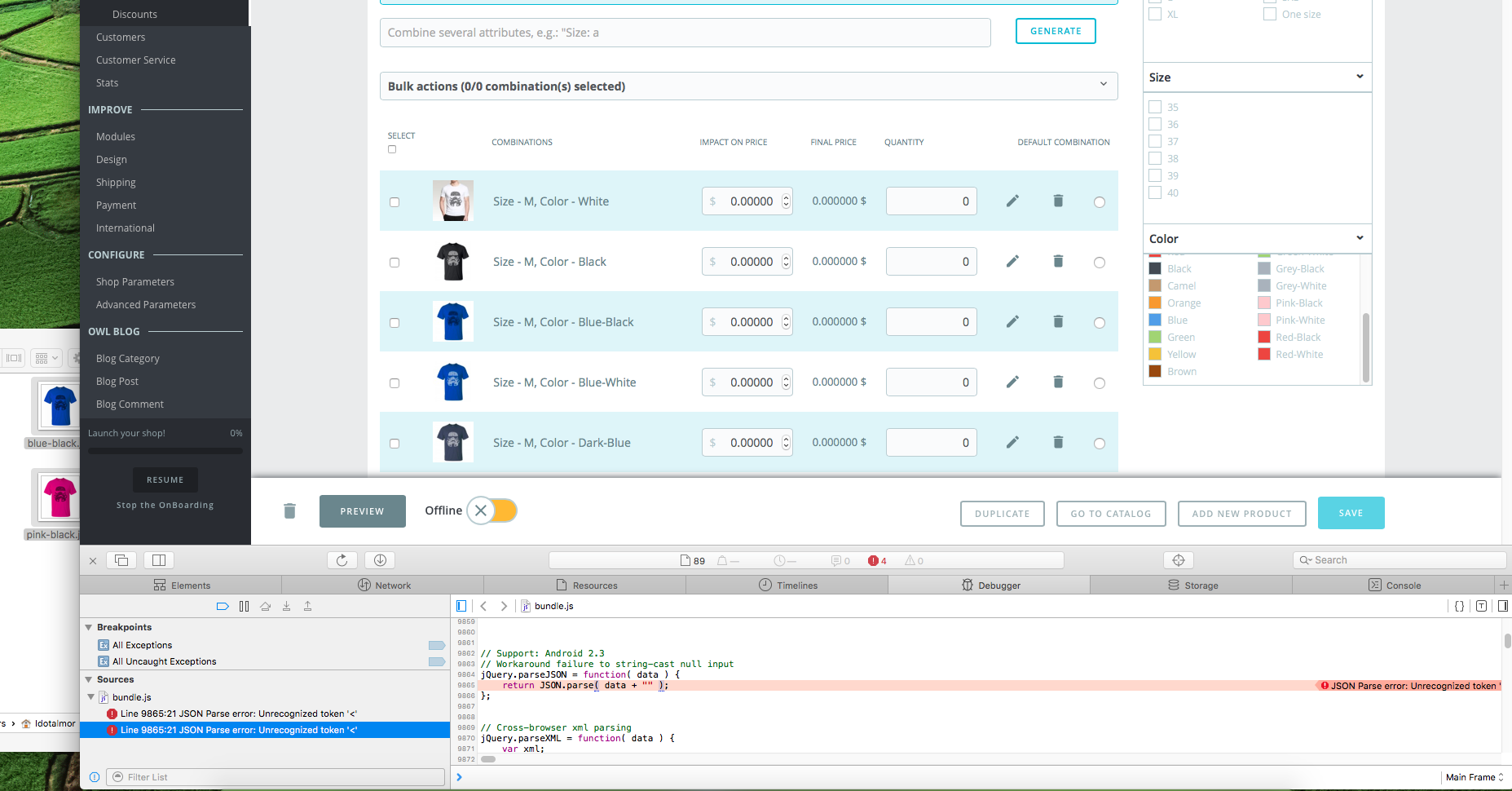Show the 4 errors in the inspector dashboard
This screenshot has height=791, width=1512.
(x=877, y=561)
